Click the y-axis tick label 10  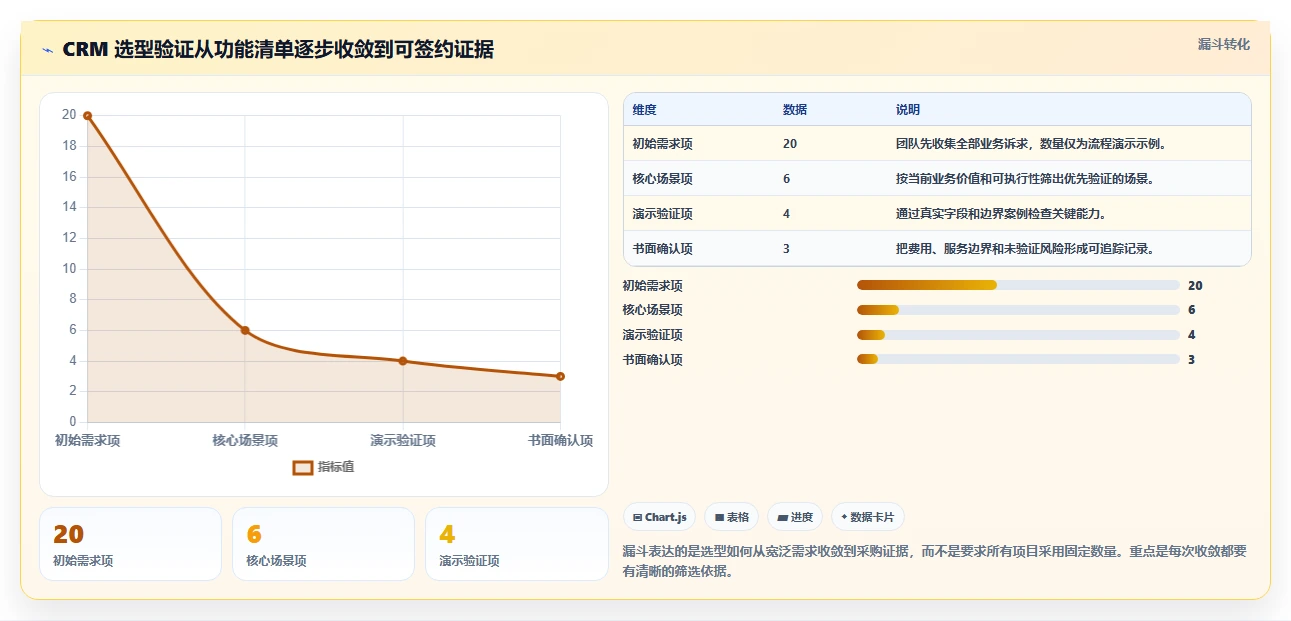click(x=69, y=268)
